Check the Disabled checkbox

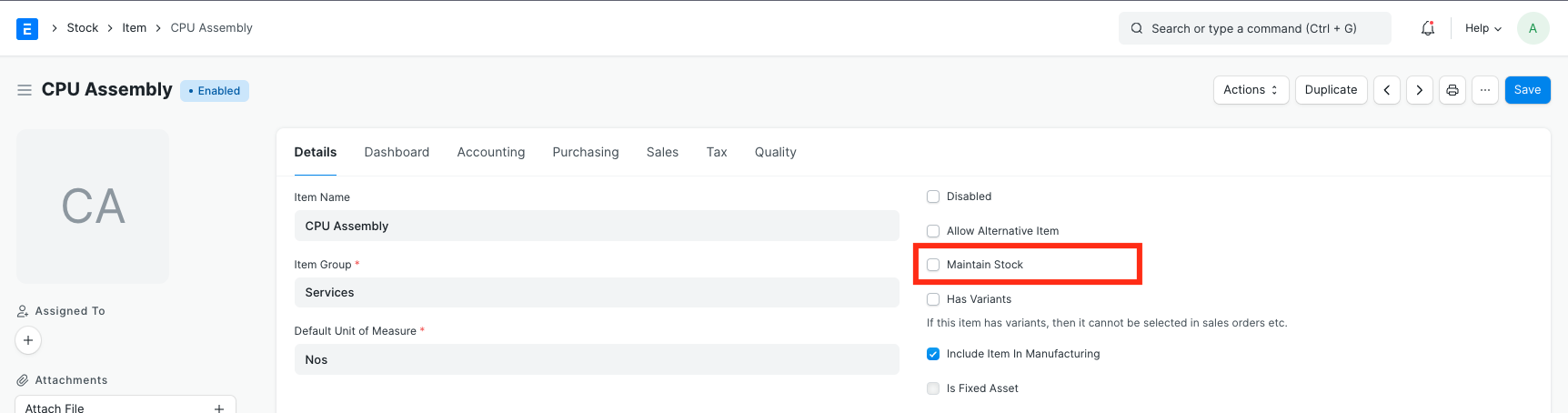pos(933,196)
